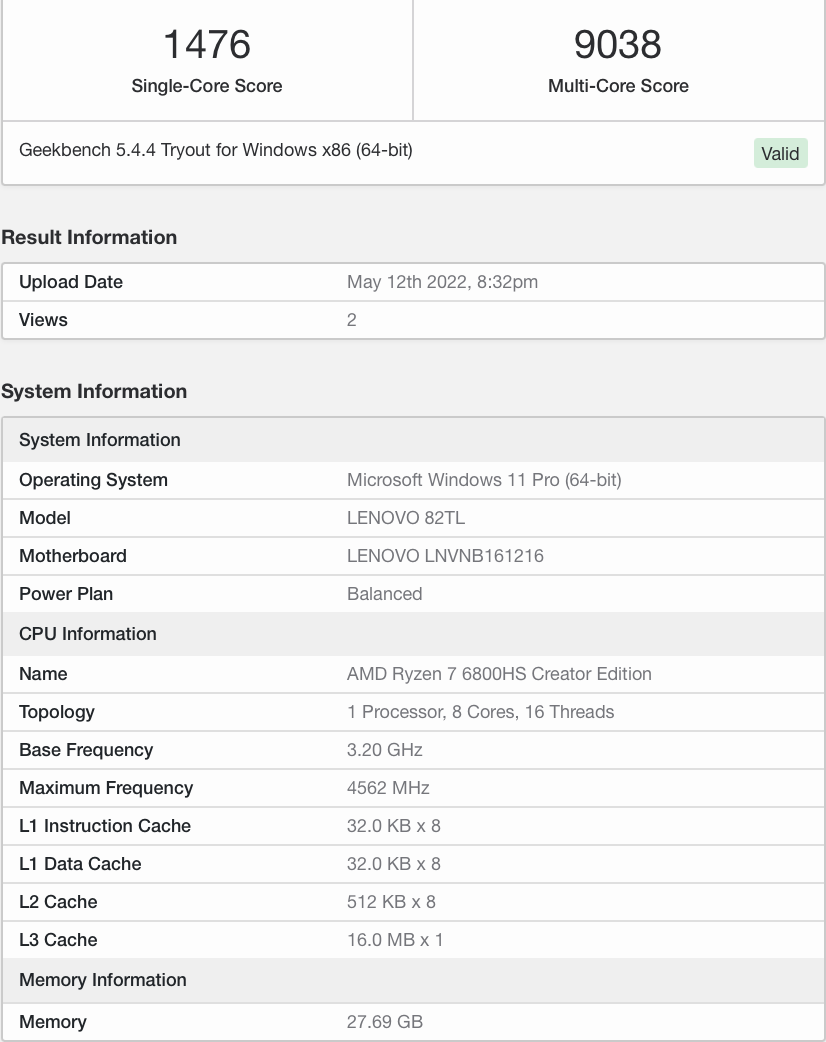Screen dimensions: 826x1042
Task: Select the 16.0 MB x 1 L3 value
Action: (x=395, y=939)
